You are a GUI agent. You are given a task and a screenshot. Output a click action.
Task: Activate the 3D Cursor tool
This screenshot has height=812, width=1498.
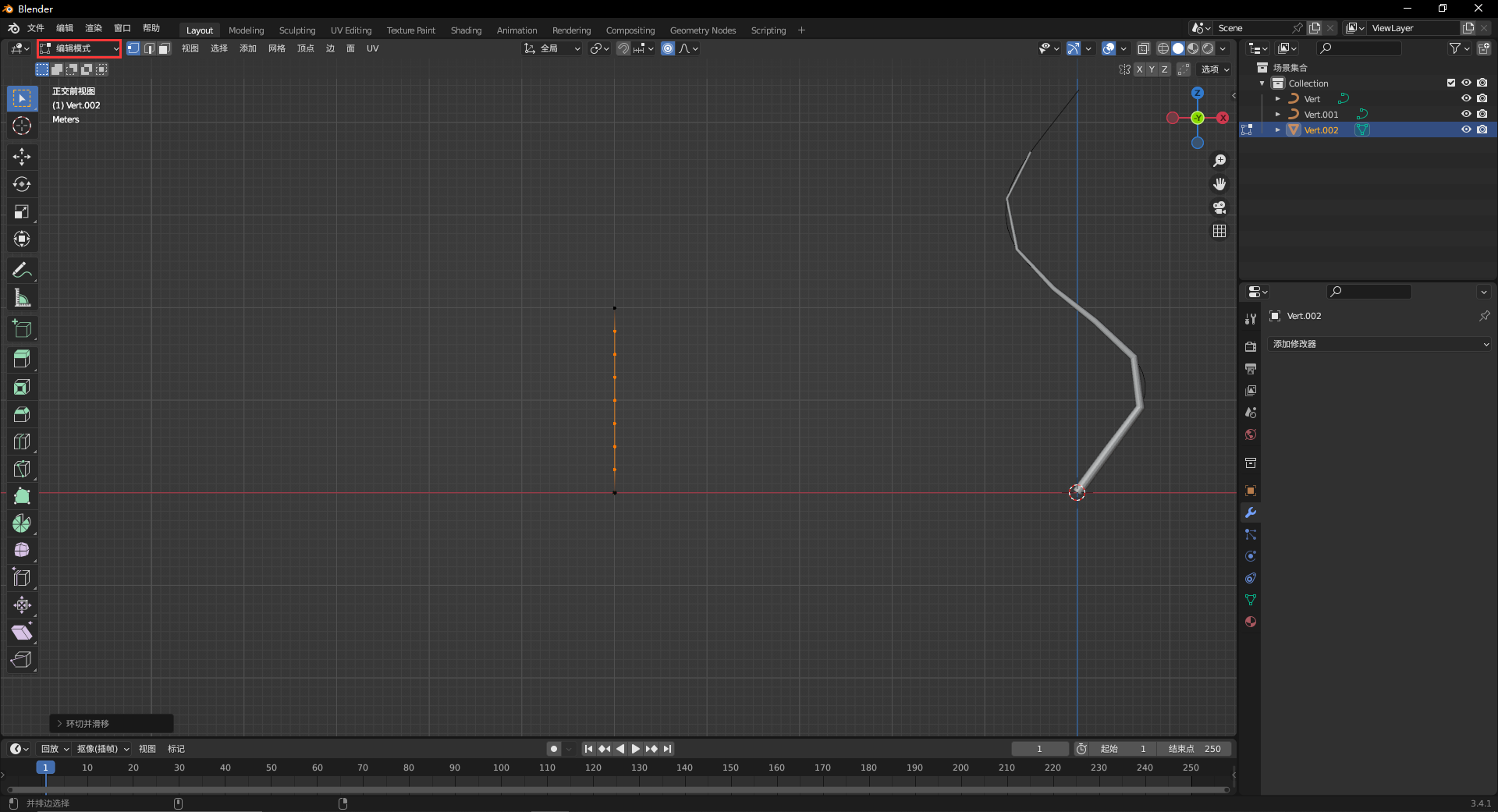(x=22, y=126)
